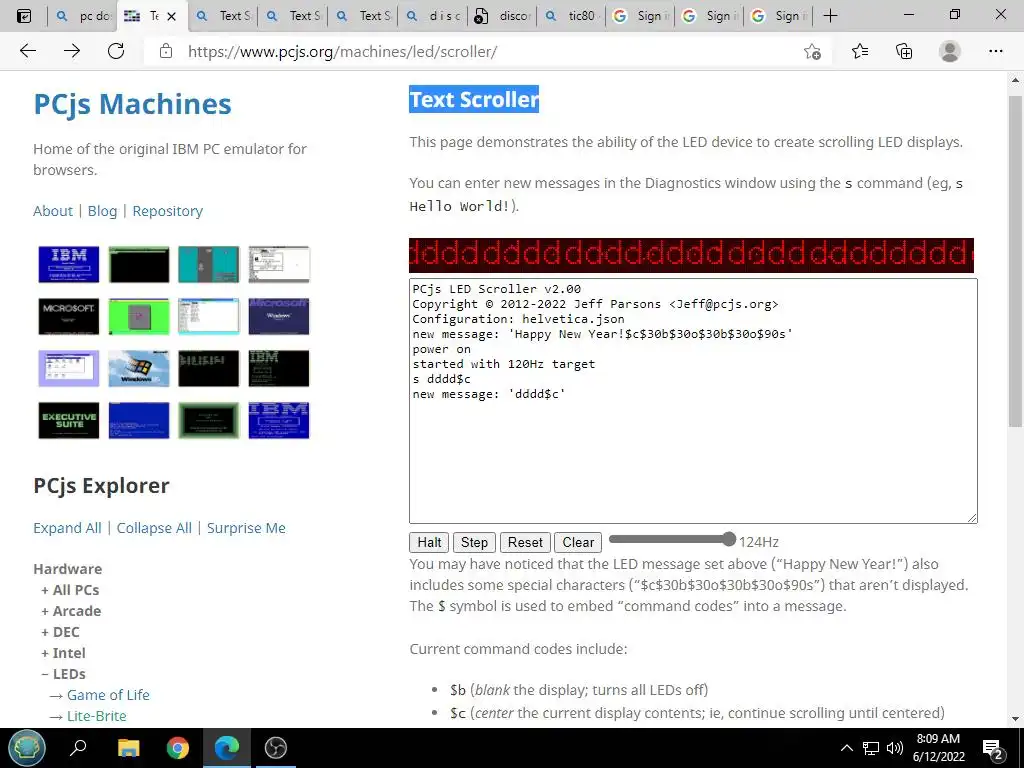1024x768 pixels.
Task: Click Expand All in PCjs Explorer
Action: [67, 528]
